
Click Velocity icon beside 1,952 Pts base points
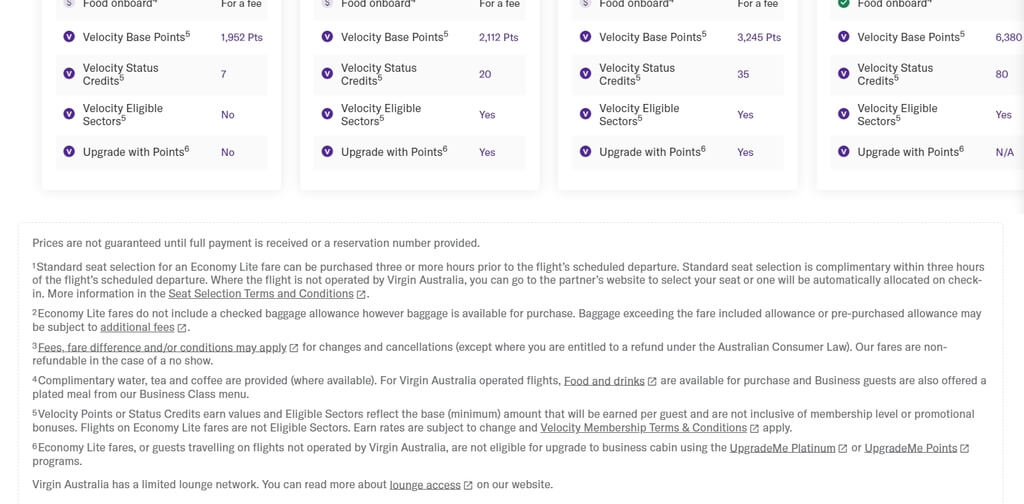point(69,37)
